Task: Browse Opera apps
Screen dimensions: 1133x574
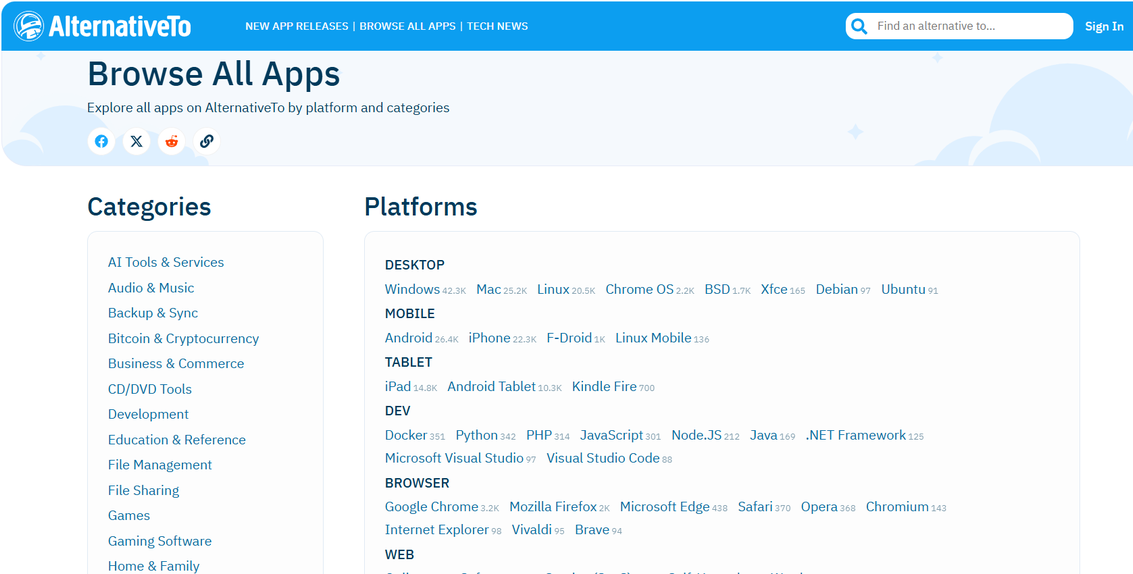Action: [x=819, y=507]
